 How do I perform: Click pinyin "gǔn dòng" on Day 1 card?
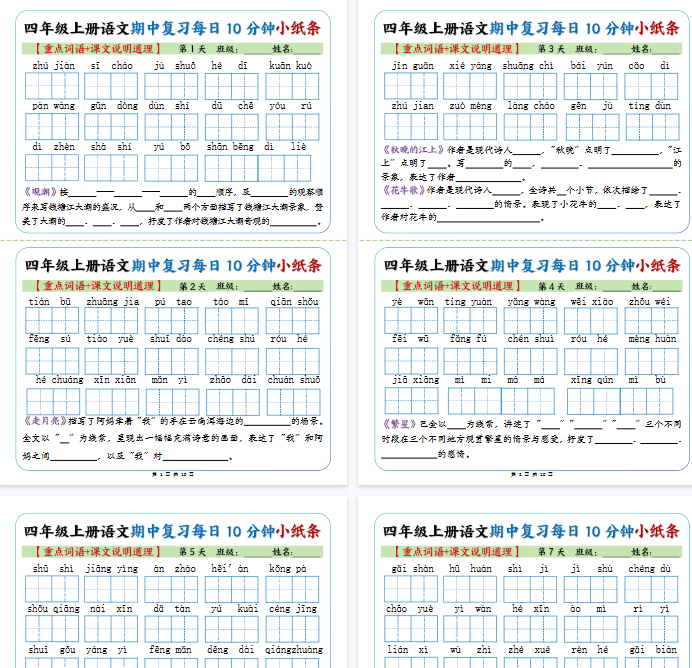[x=114, y=106]
